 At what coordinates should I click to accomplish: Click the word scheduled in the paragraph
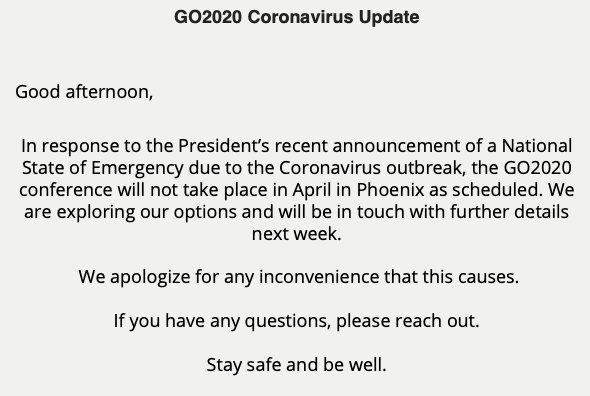tap(497, 190)
